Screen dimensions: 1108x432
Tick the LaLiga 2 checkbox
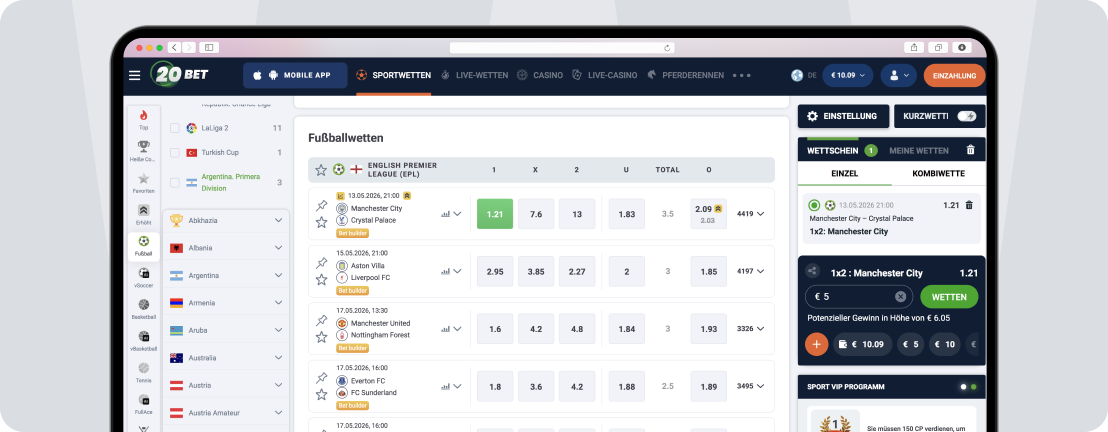tap(175, 128)
